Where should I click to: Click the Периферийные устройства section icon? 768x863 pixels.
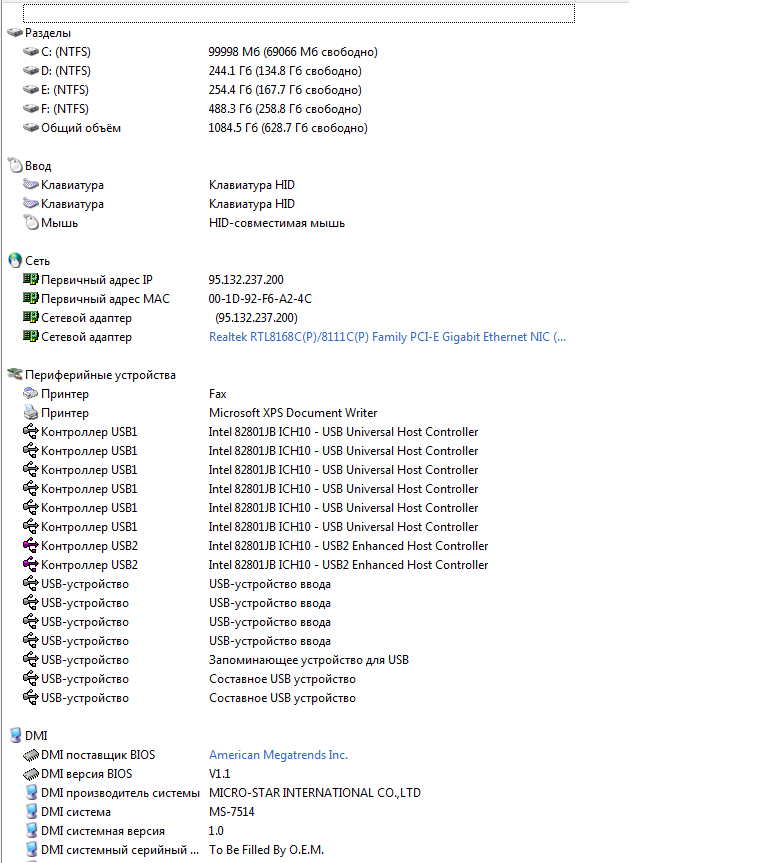15,374
